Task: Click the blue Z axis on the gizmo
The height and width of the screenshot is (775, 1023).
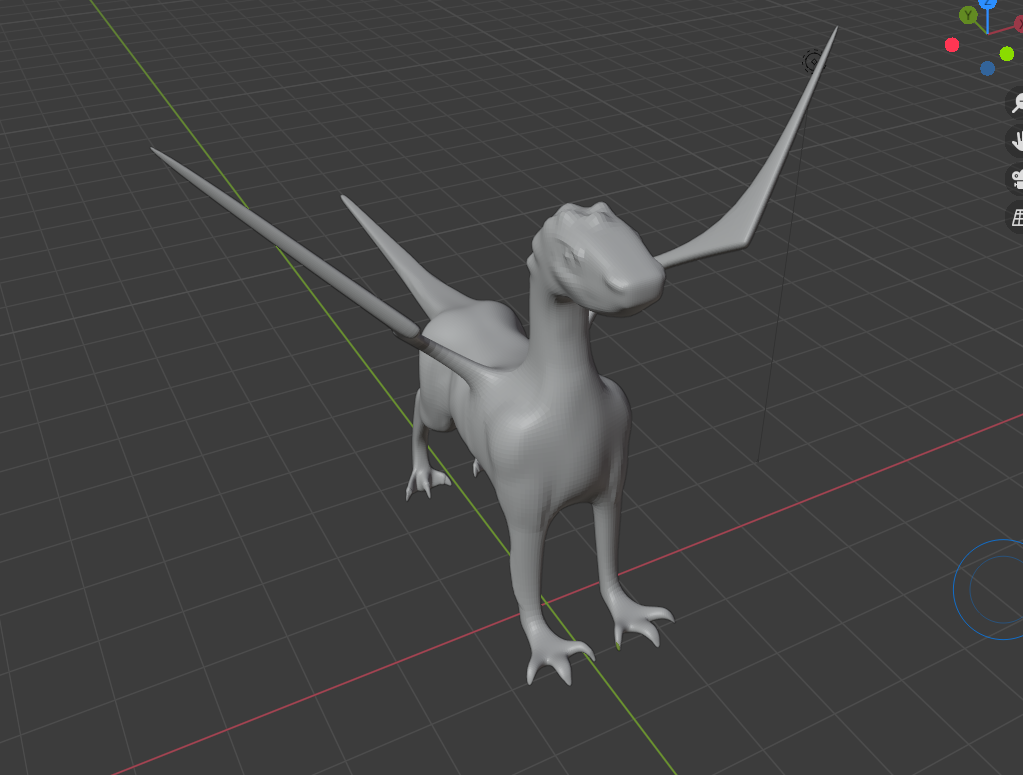Action: [x=988, y=4]
